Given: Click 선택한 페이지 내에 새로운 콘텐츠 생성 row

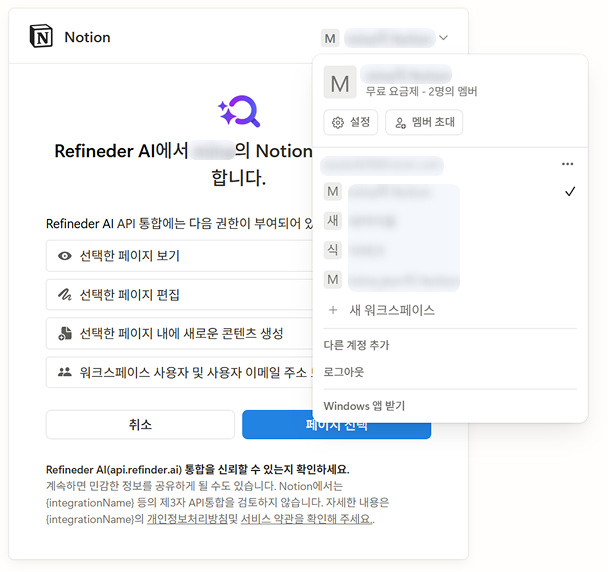Looking at the screenshot, I should click(179, 334).
